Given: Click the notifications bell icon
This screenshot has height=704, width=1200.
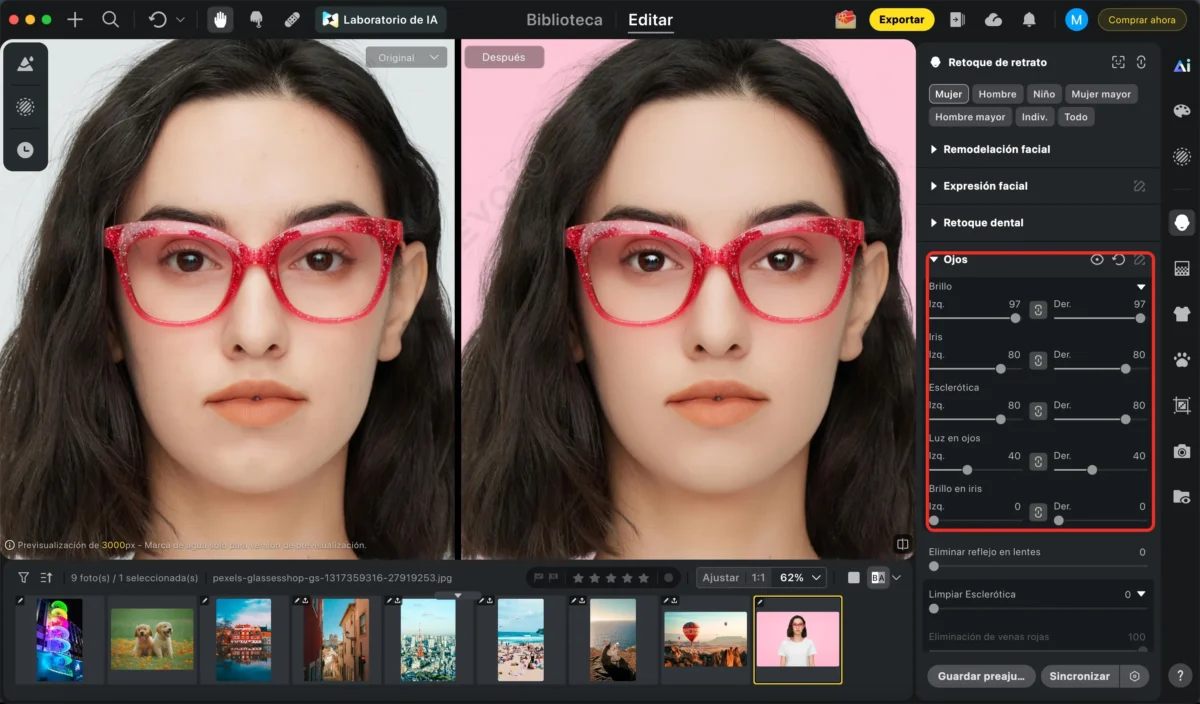Looking at the screenshot, I should (1028, 20).
